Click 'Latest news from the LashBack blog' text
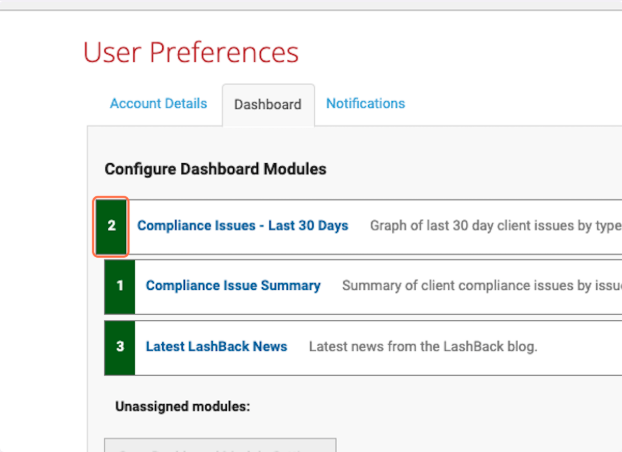Viewport: 622px width, 452px height. point(423,346)
